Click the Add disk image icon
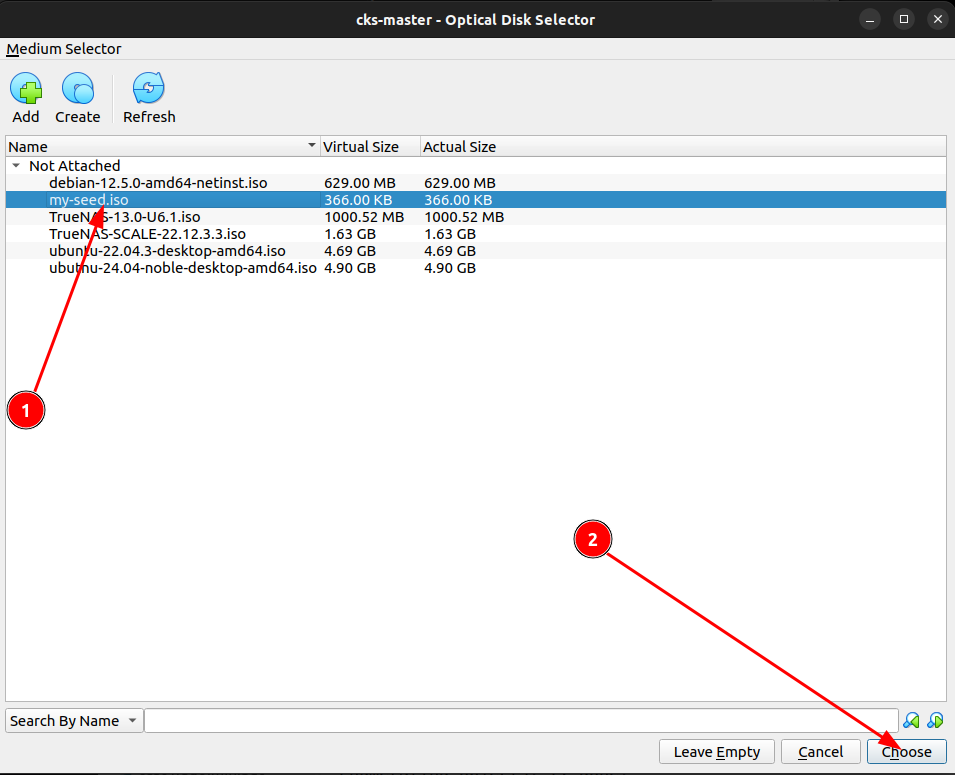The height and width of the screenshot is (775, 955). coord(26,90)
